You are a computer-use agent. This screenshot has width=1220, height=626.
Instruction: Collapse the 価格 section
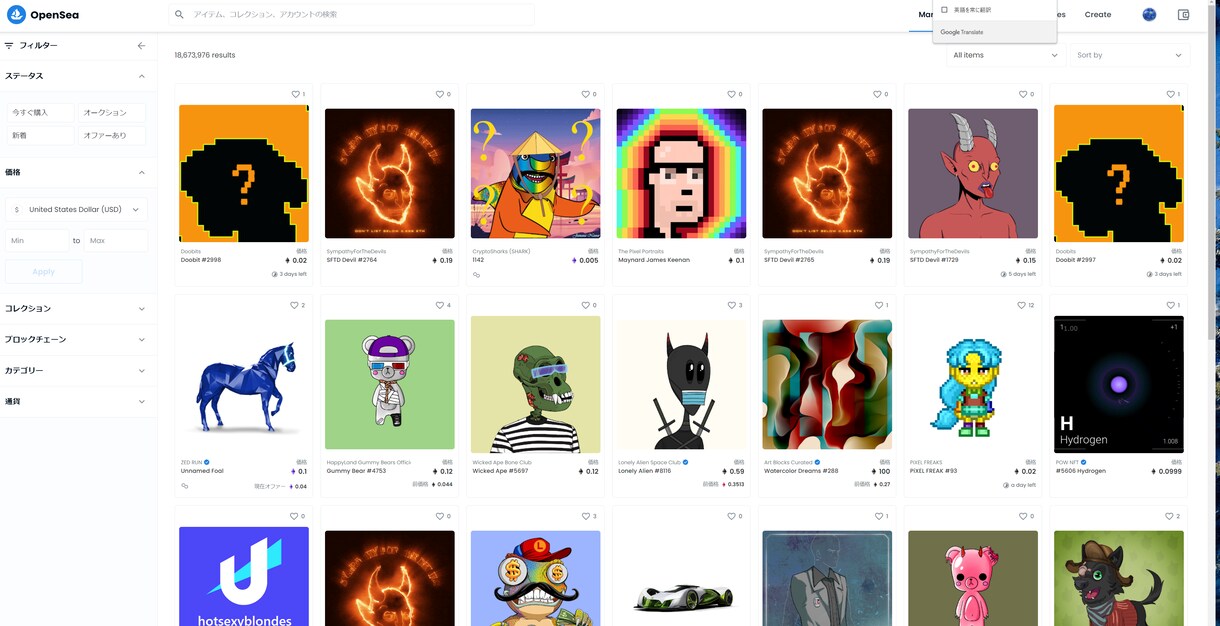click(x=78, y=172)
